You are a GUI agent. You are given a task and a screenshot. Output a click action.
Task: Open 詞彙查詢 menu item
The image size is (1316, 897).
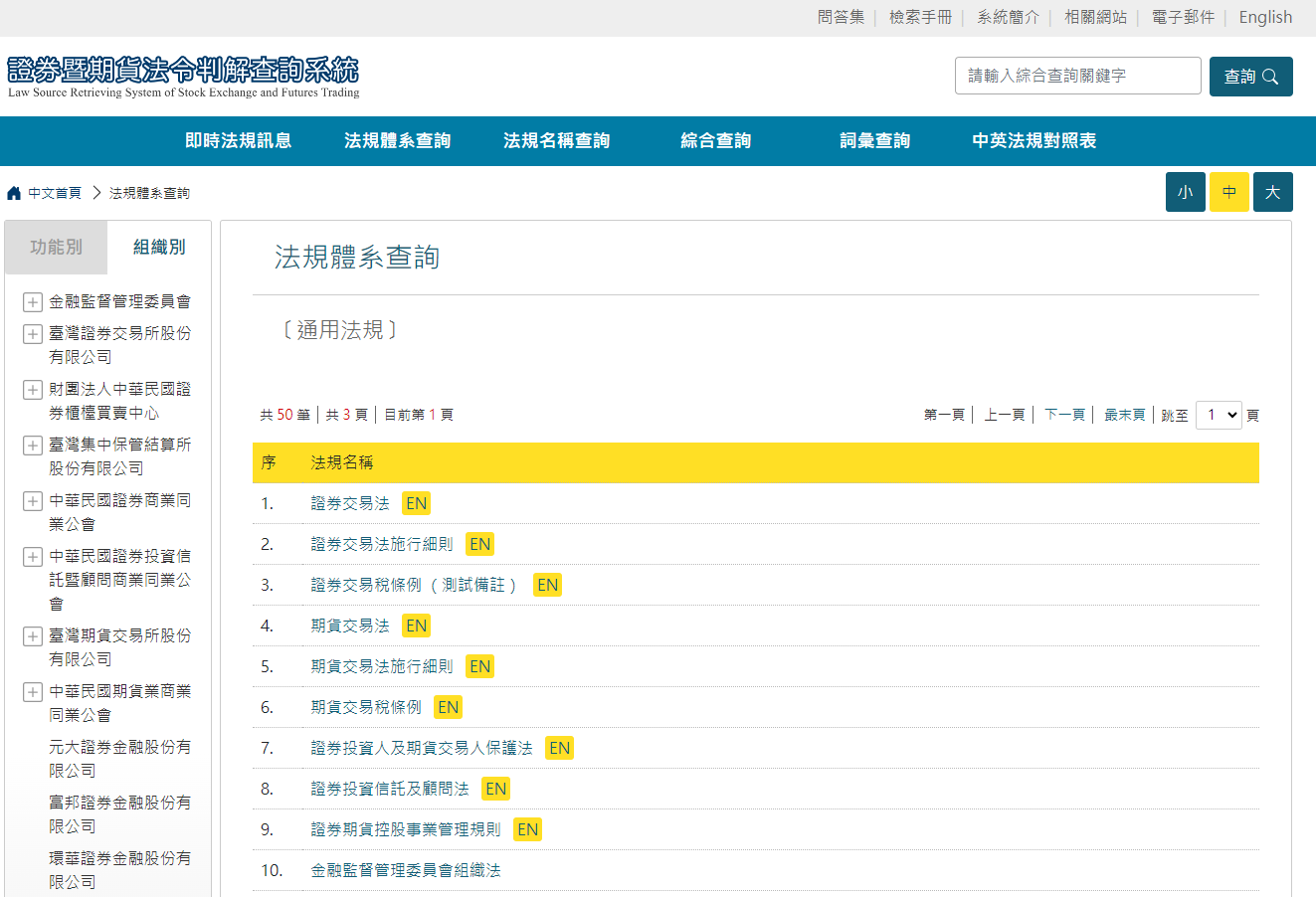[875, 141]
